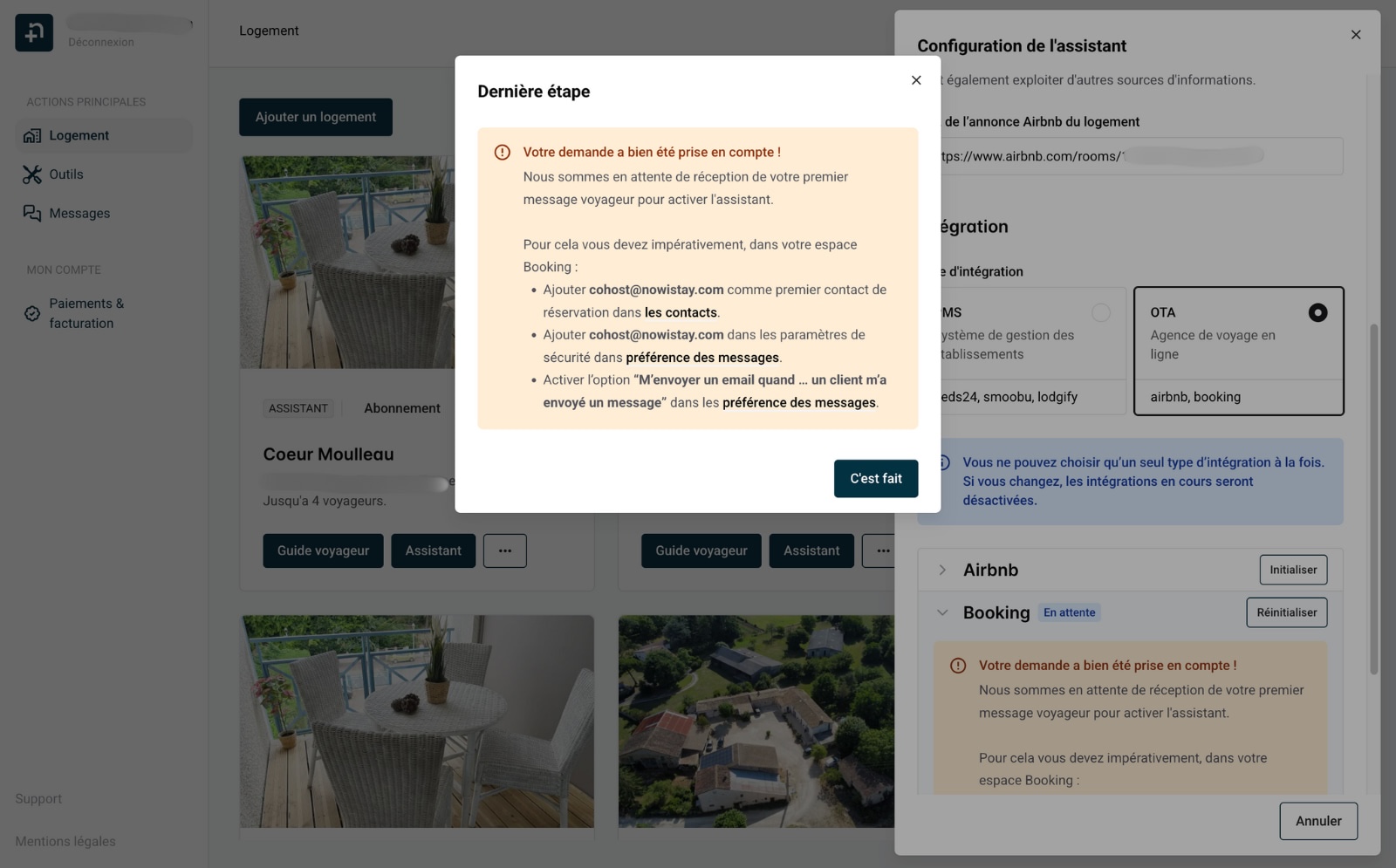The image size is (1396, 868).
Task: Expand the Airbnb section chevron
Action: 942,570
